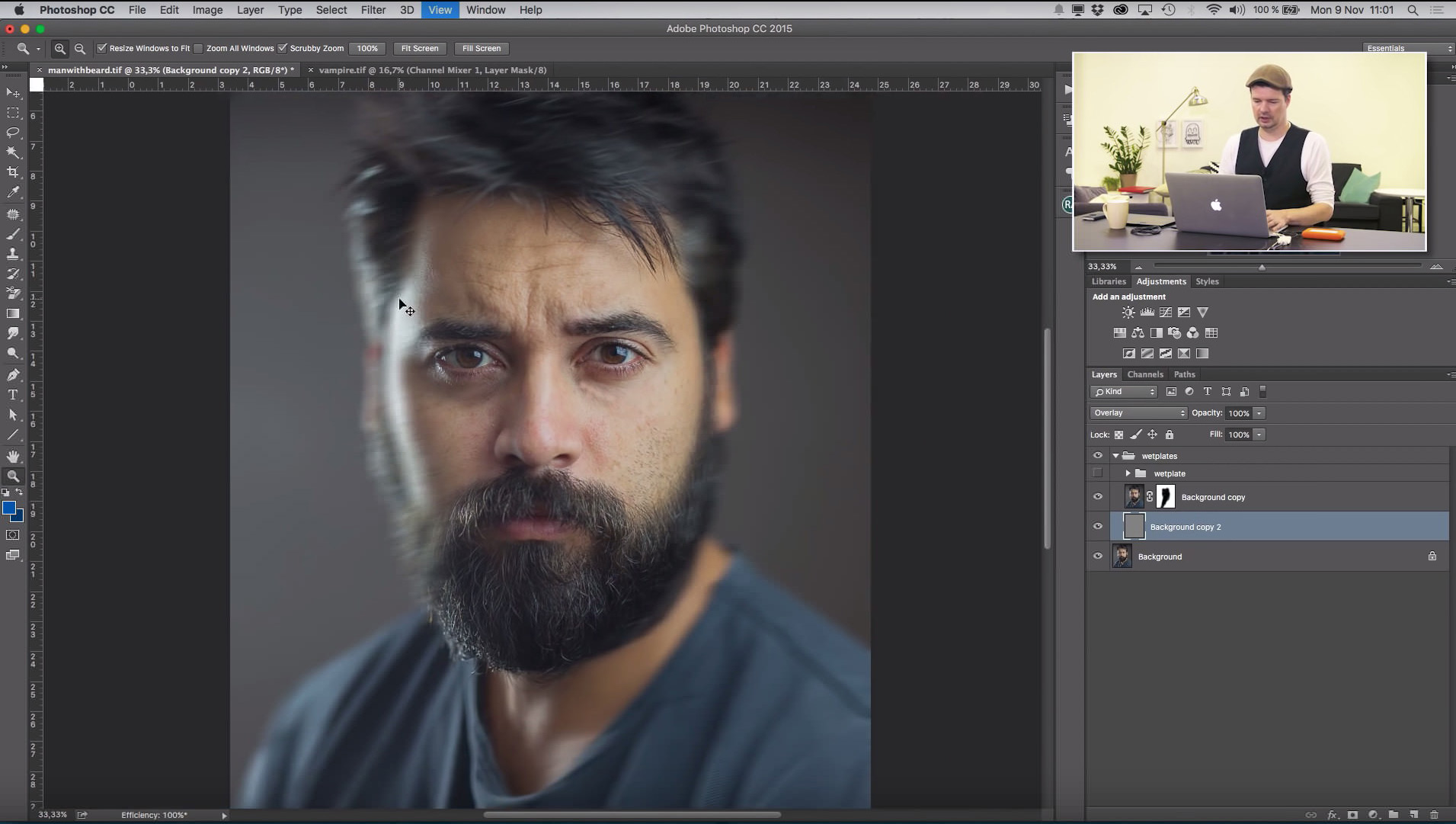Open the Filter menu

click(373, 10)
